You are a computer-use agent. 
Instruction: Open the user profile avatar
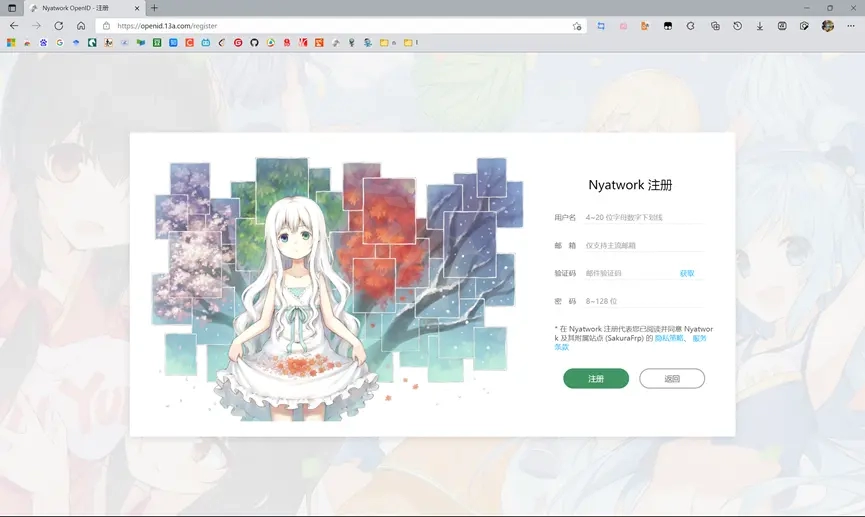click(827, 26)
